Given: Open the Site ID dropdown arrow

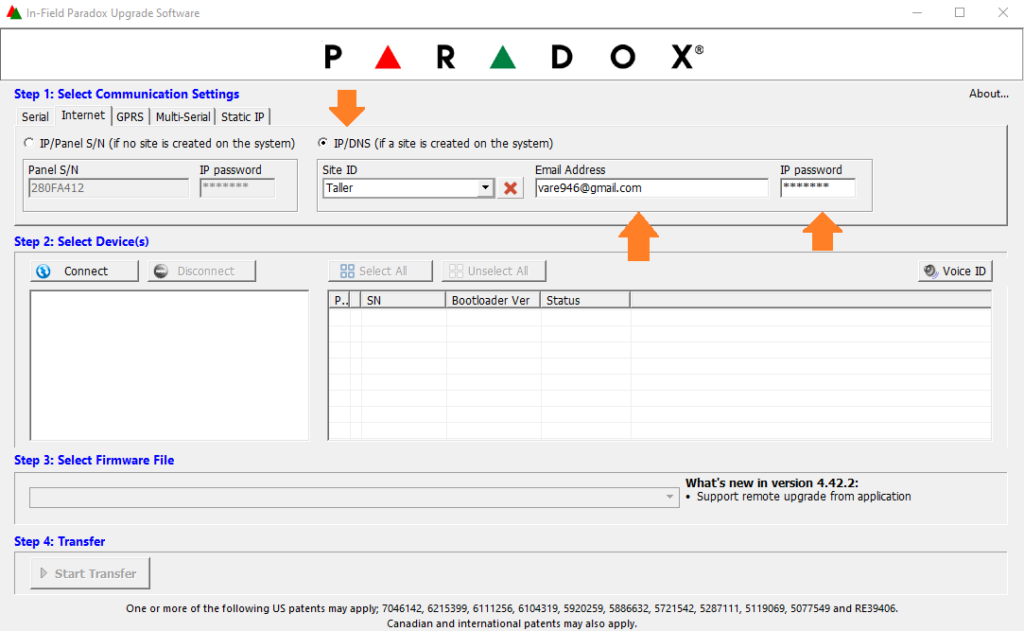Looking at the screenshot, I should pos(485,188).
